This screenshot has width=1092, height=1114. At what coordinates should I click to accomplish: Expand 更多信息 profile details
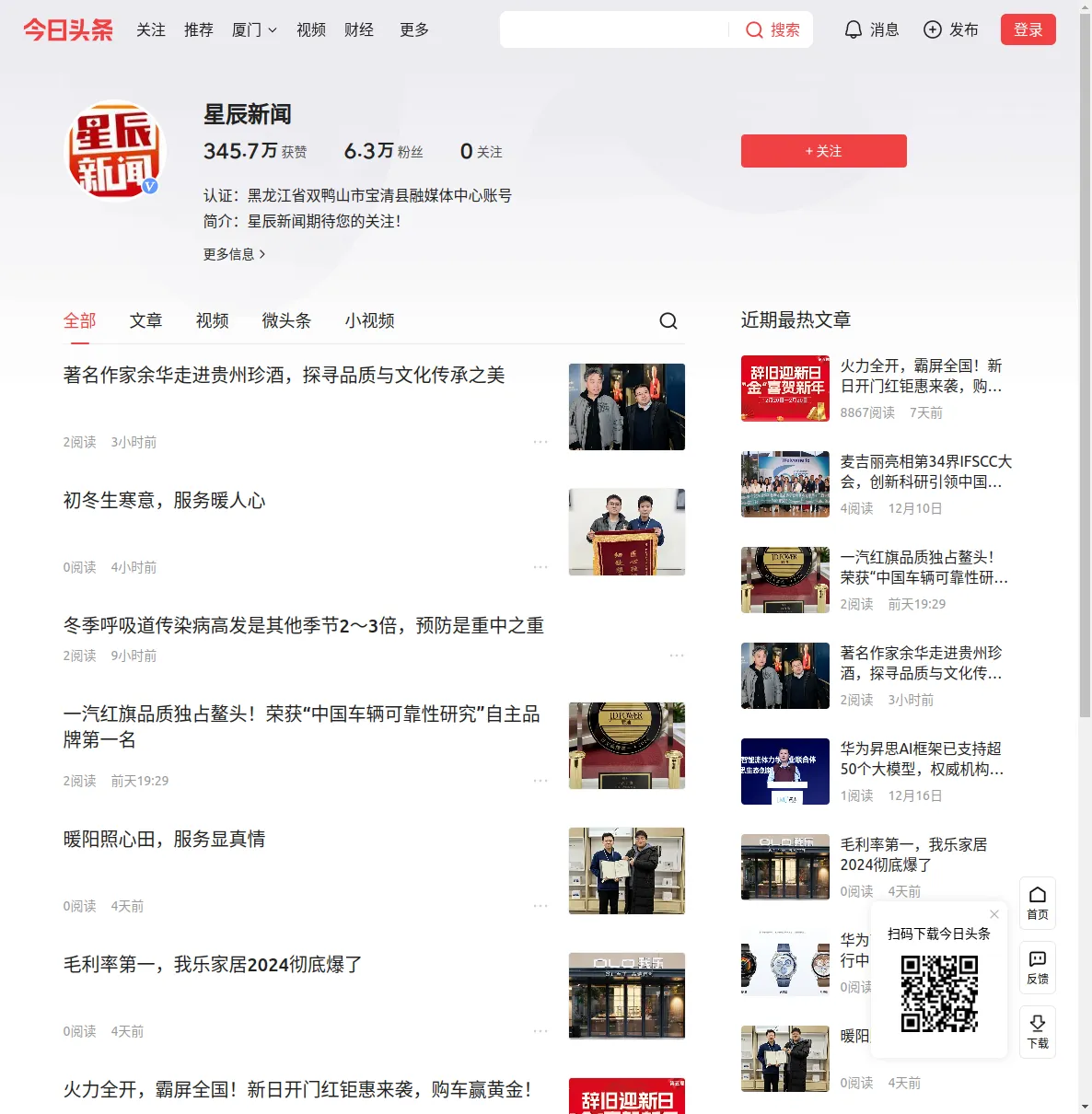235,254
